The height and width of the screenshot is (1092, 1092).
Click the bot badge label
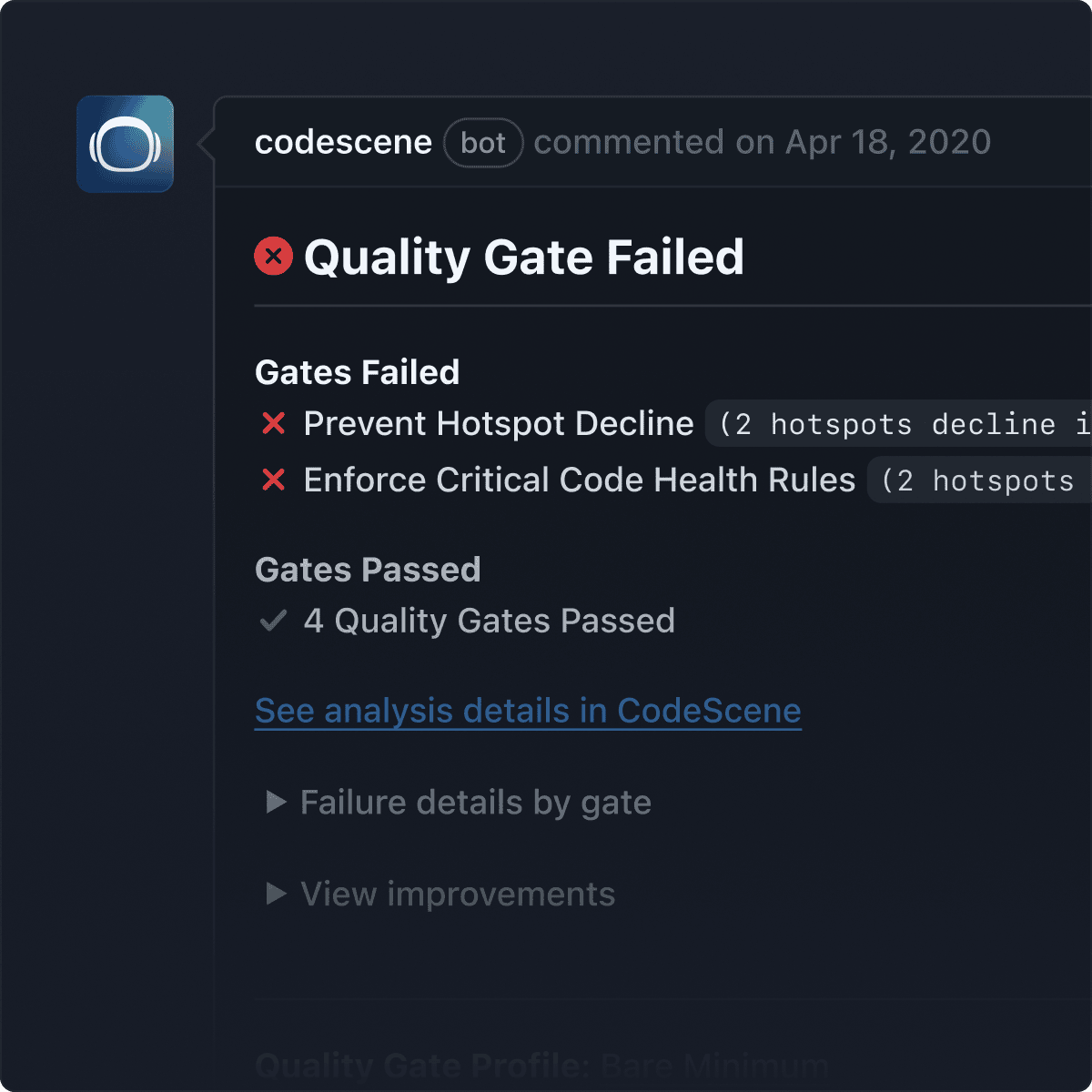tap(483, 144)
